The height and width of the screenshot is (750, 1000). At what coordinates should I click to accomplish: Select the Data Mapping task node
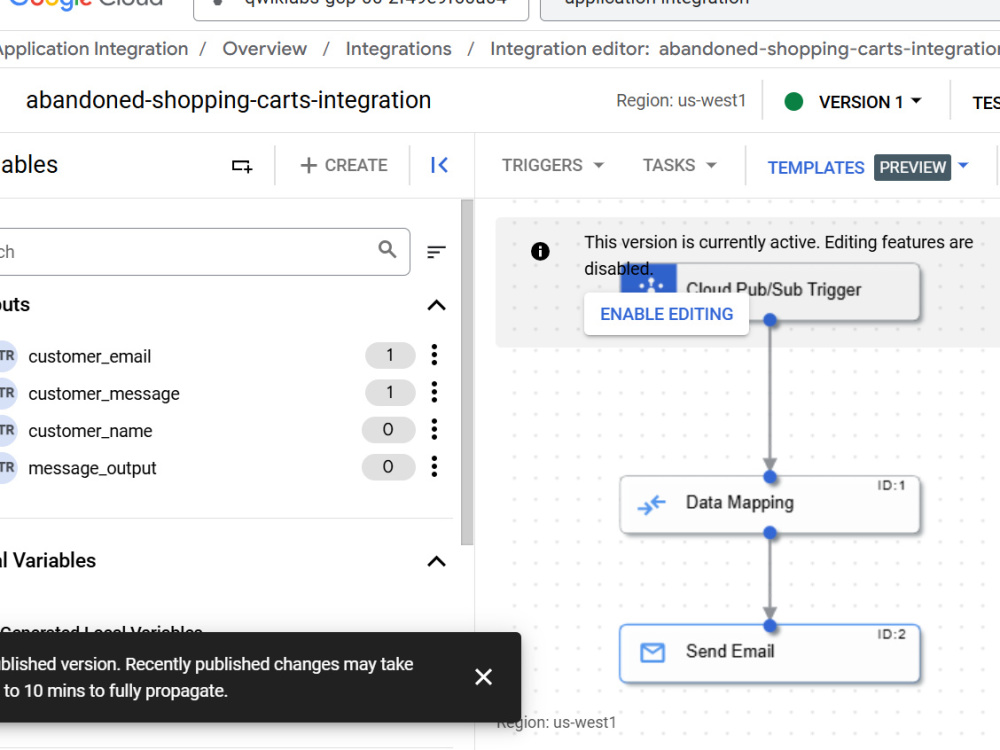[x=769, y=503]
